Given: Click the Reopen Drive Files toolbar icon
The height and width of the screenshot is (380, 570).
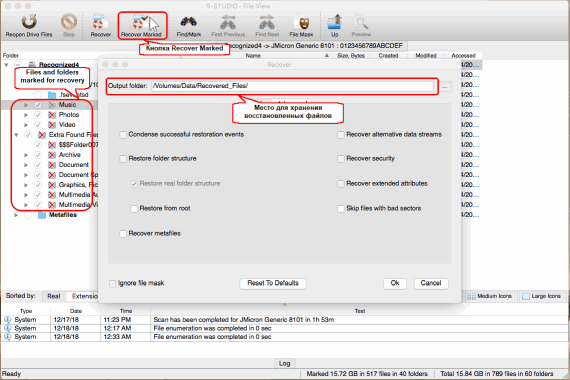Looking at the screenshot, I should [x=29, y=22].
